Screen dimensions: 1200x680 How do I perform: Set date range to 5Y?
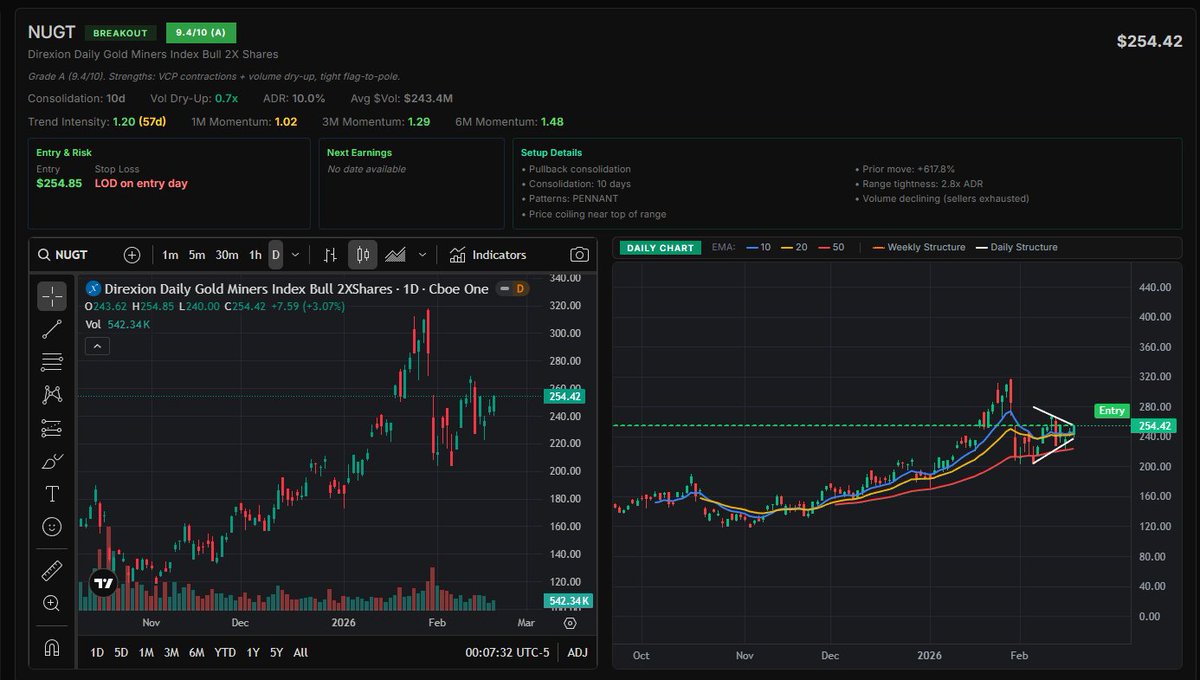point(276,652)
